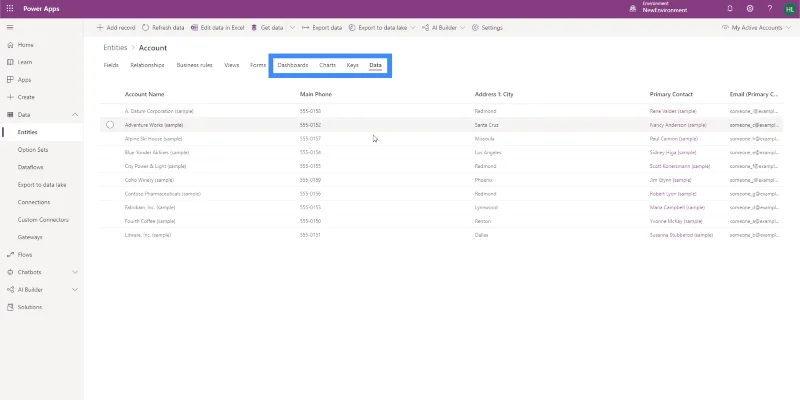
Task: Click the Apps grid icon in sidebar
Action: 10,80
